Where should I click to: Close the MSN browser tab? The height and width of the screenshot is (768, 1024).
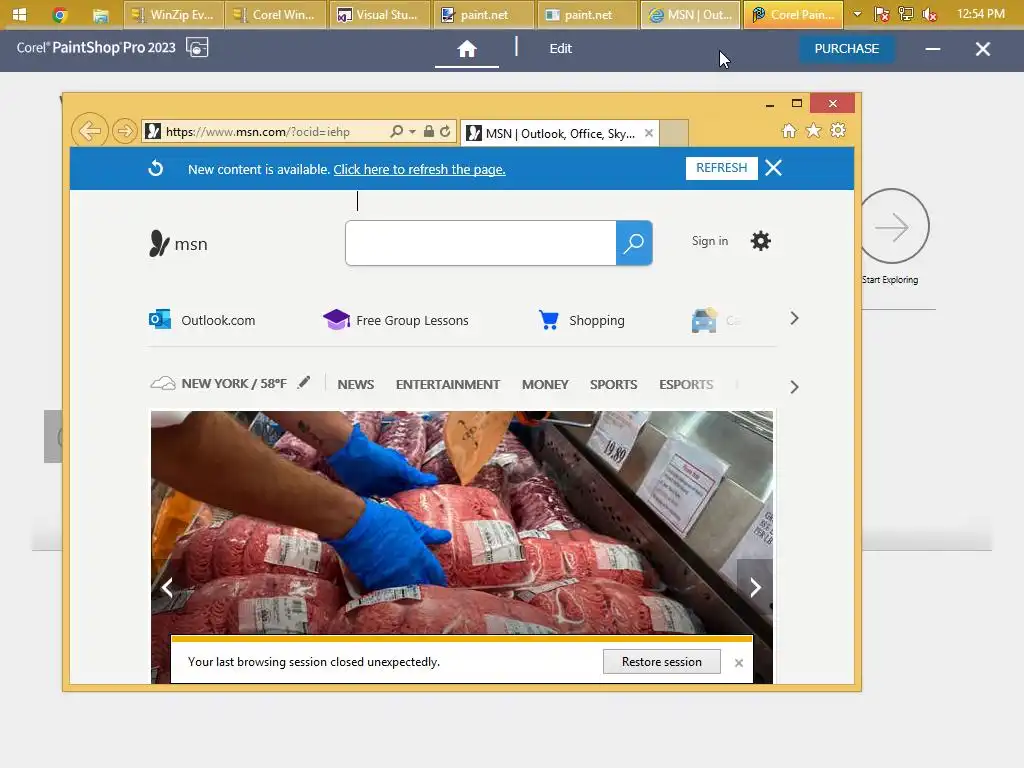point(648,133)
